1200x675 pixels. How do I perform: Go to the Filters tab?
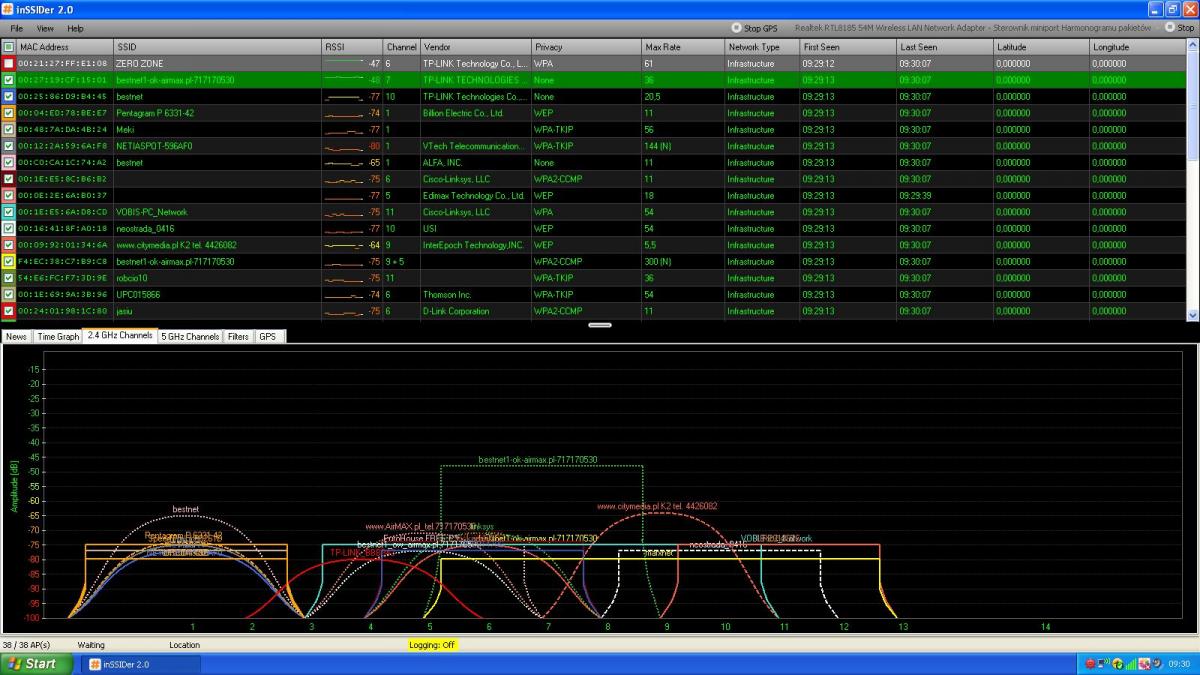point(238,337)
